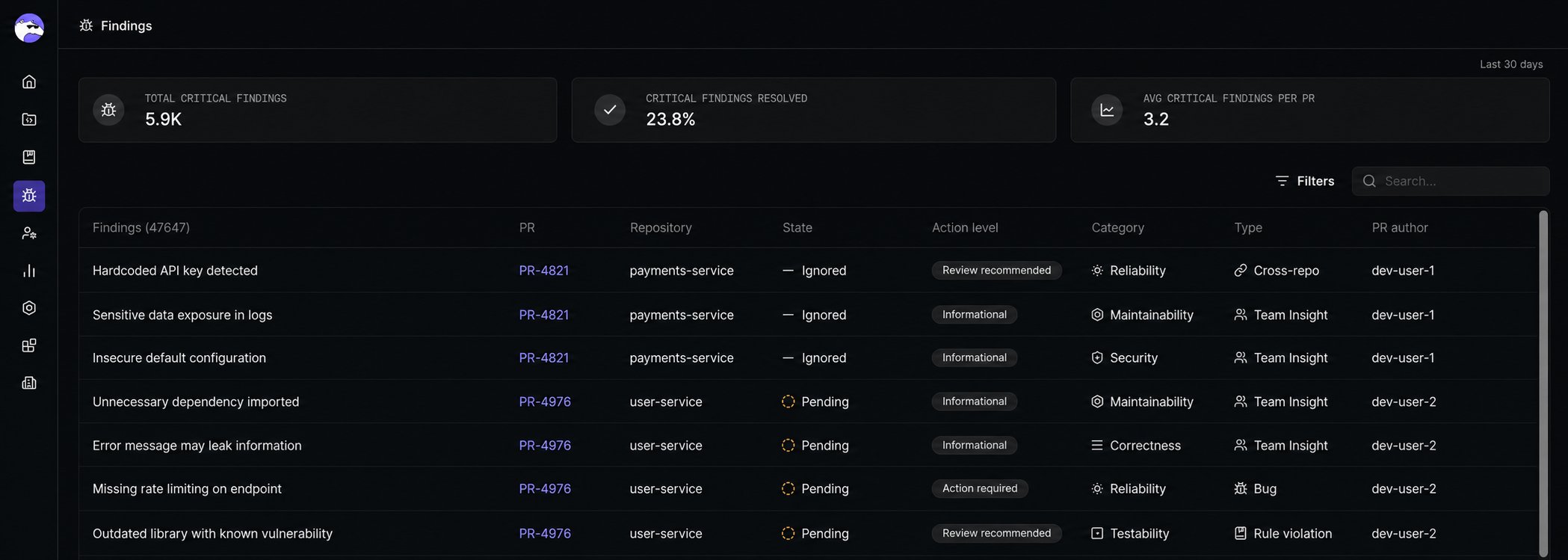This screenshot has height=560, width=1568.
Task: Click dev-user-1 in Hardcoded API key row
Action: [1403, 271]
